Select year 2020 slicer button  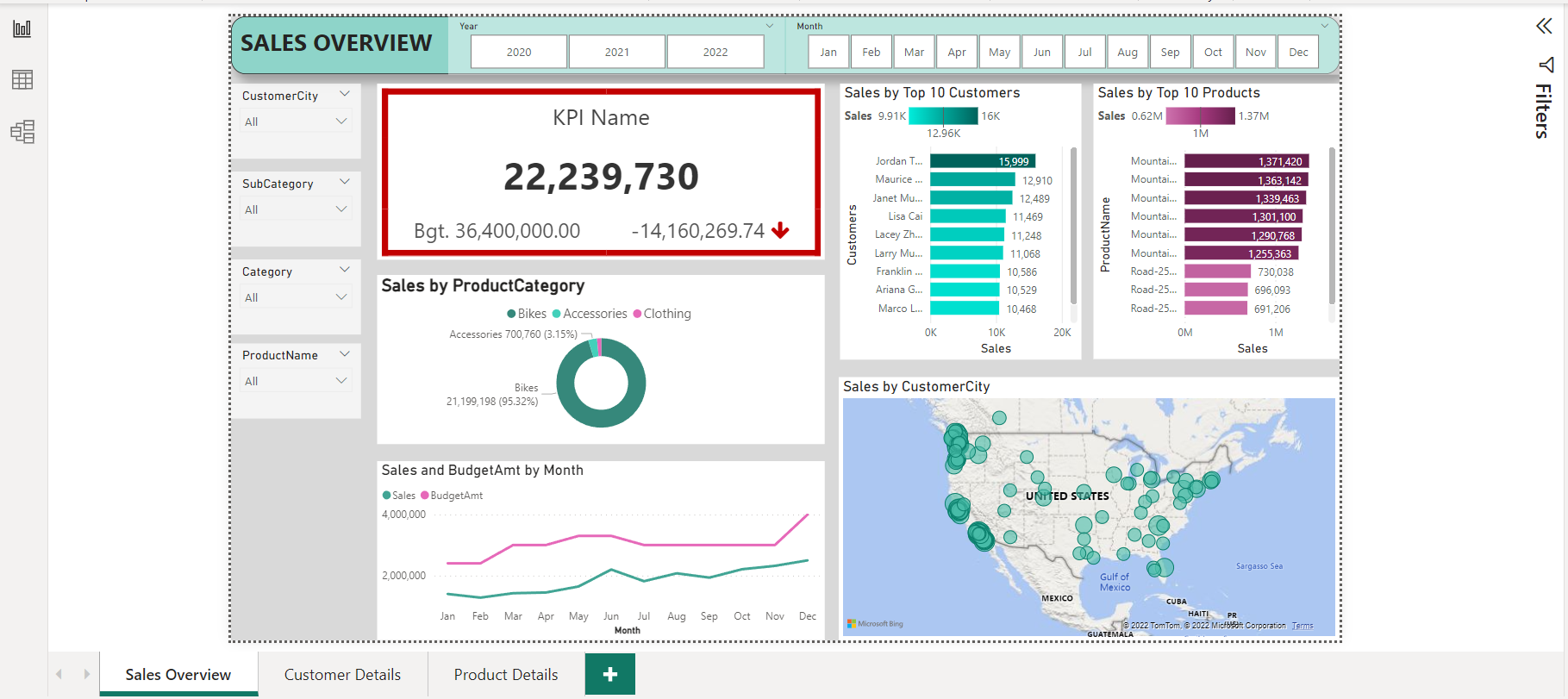tap(518, 52)
